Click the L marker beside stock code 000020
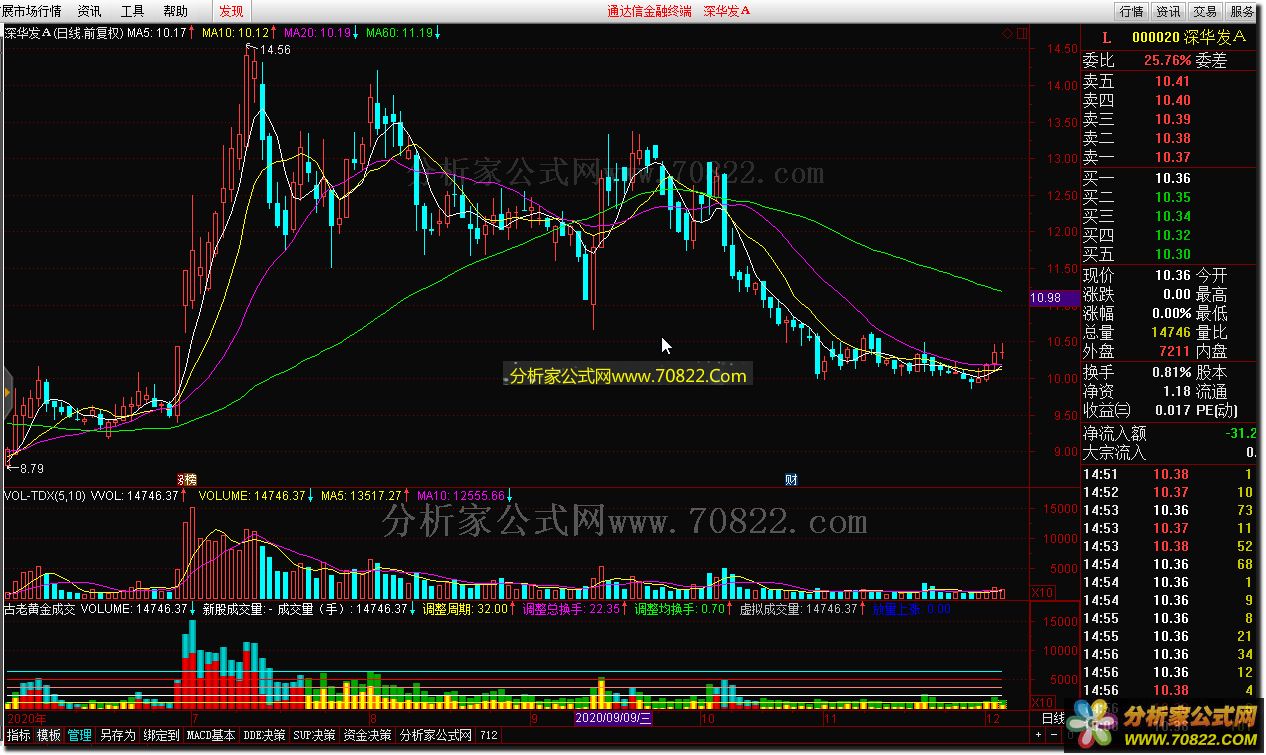This screenshot has height=755, width=1266. click(x=1106, y=38)
